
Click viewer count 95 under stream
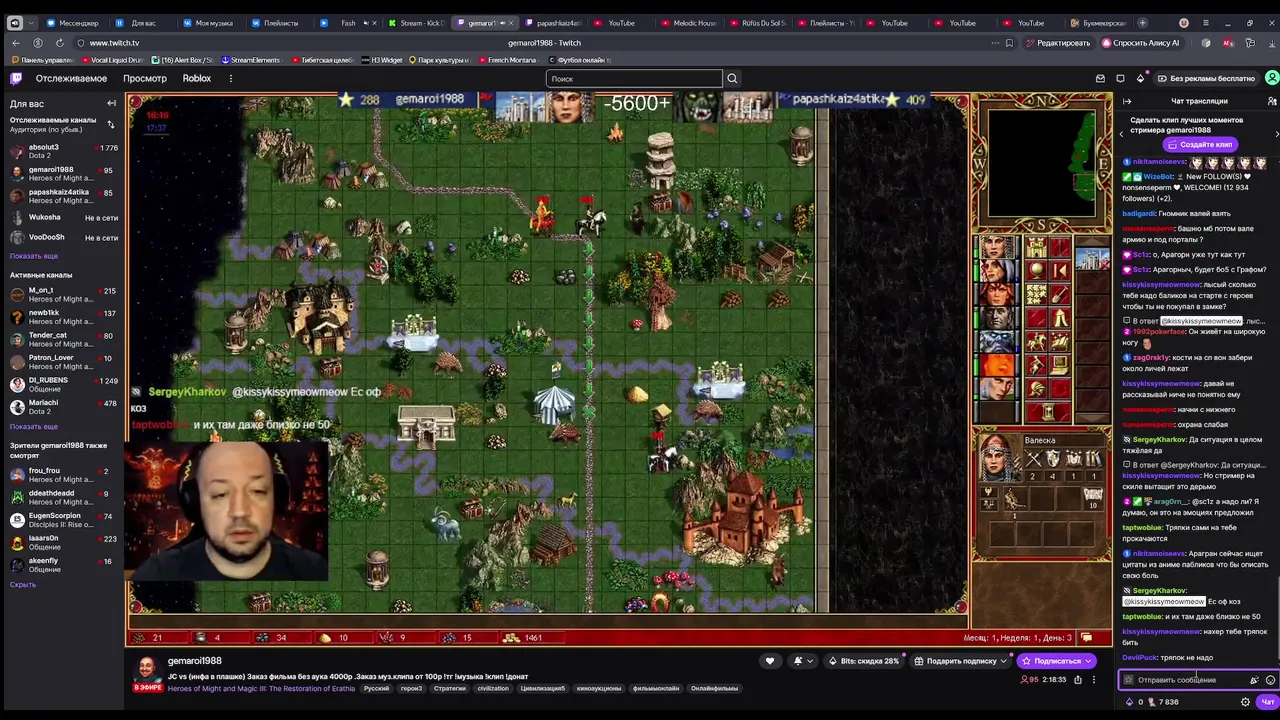coord(1029,680)
